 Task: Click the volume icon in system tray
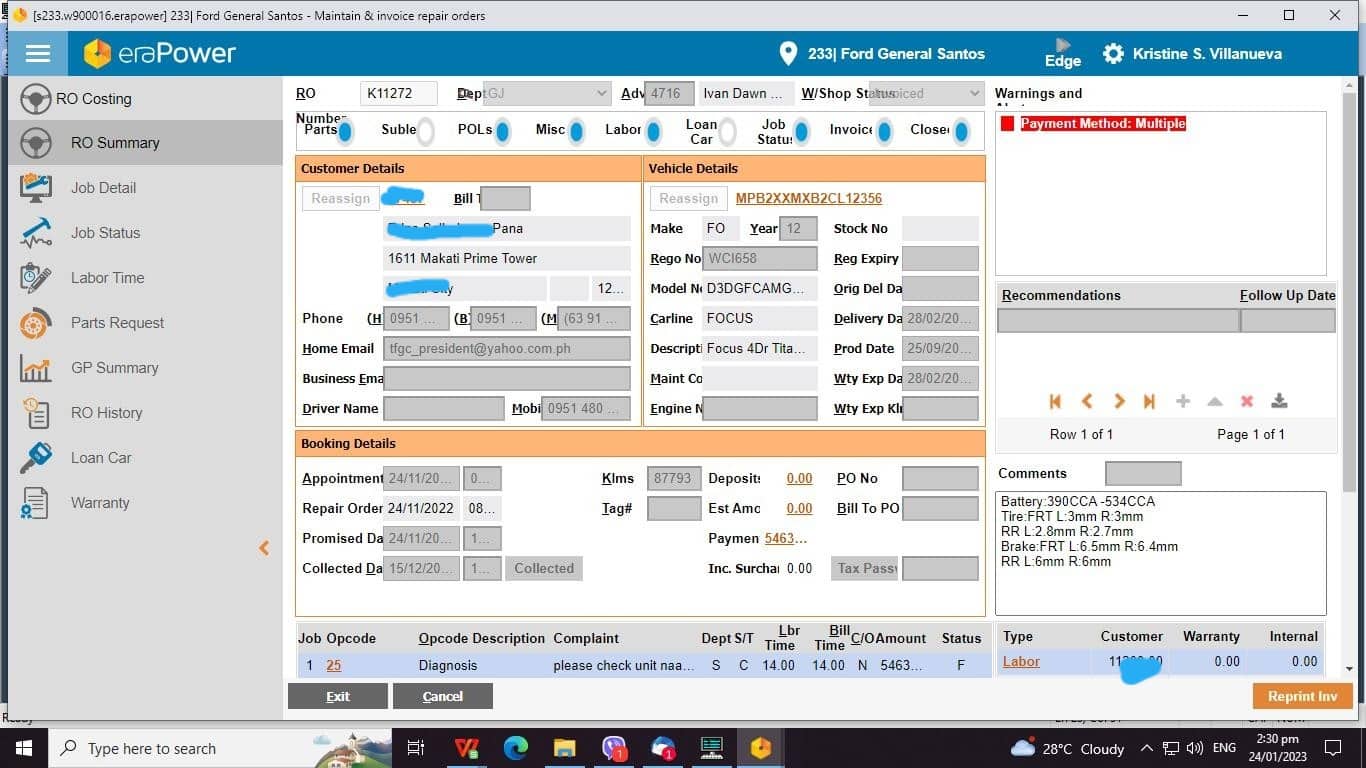pos(1194,748)
